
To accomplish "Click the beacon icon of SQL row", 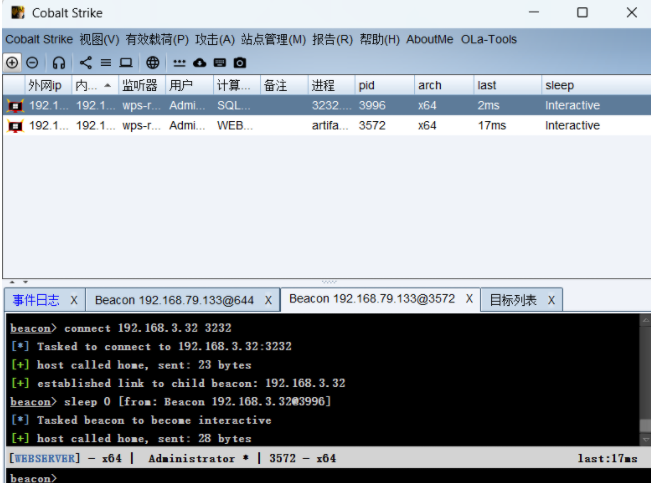I will 15,105.
